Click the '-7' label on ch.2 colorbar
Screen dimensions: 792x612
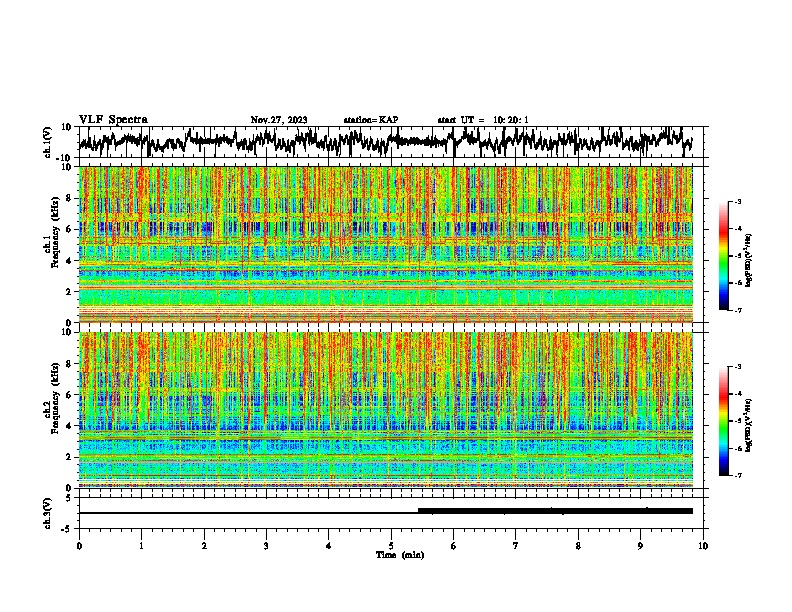point(738,475)
